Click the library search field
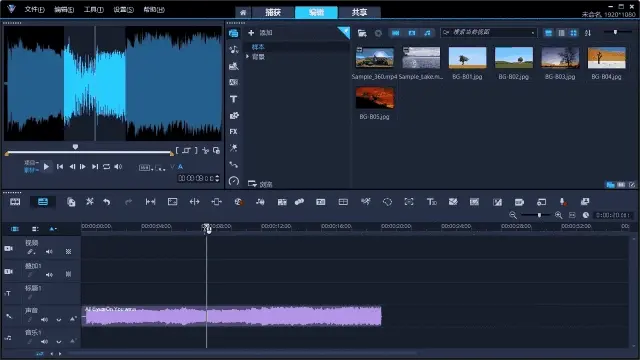 pyautogui.click(x=488, y=32)
